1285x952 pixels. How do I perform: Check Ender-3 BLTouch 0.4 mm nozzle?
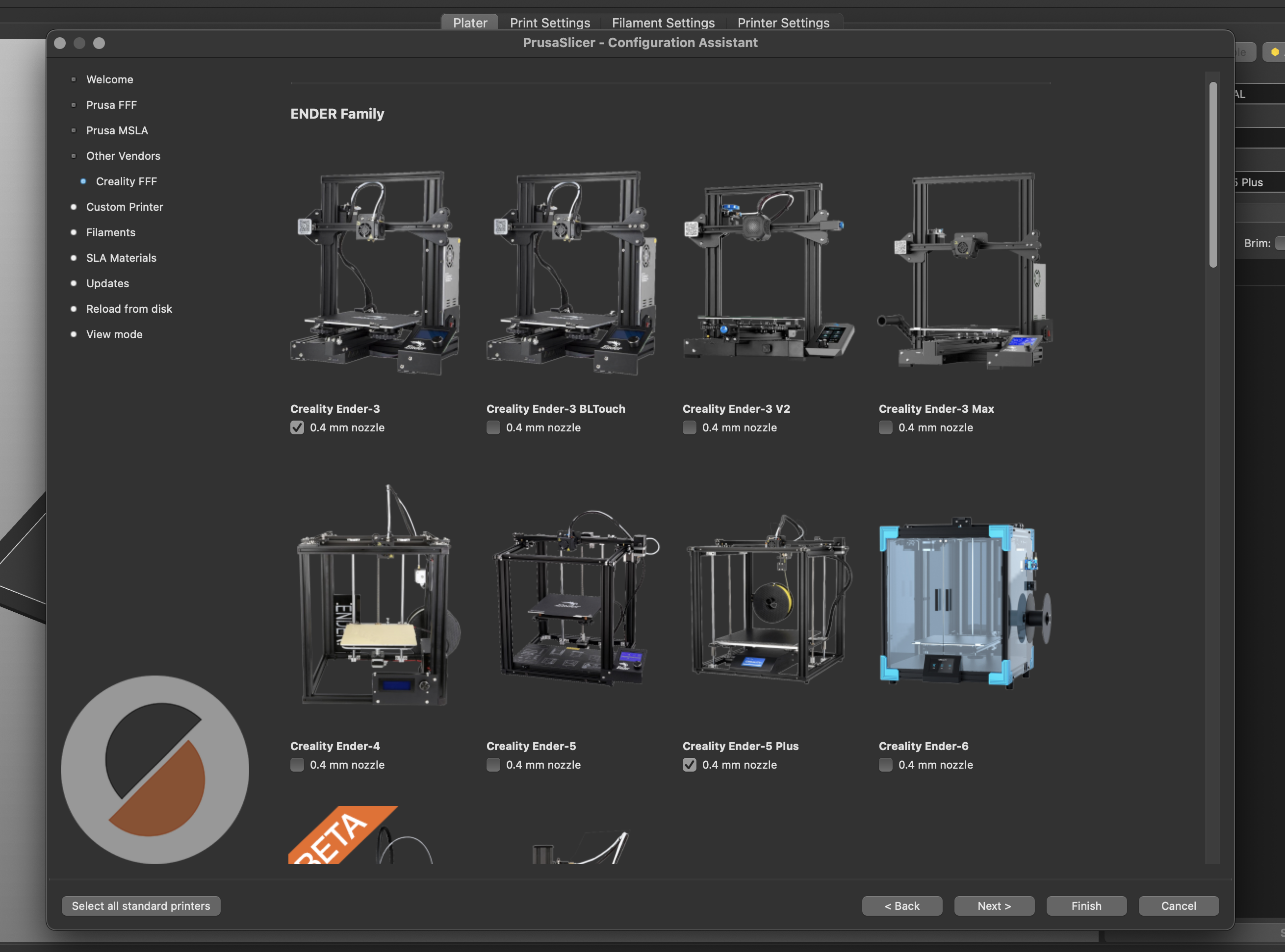[x=493, y=427]
